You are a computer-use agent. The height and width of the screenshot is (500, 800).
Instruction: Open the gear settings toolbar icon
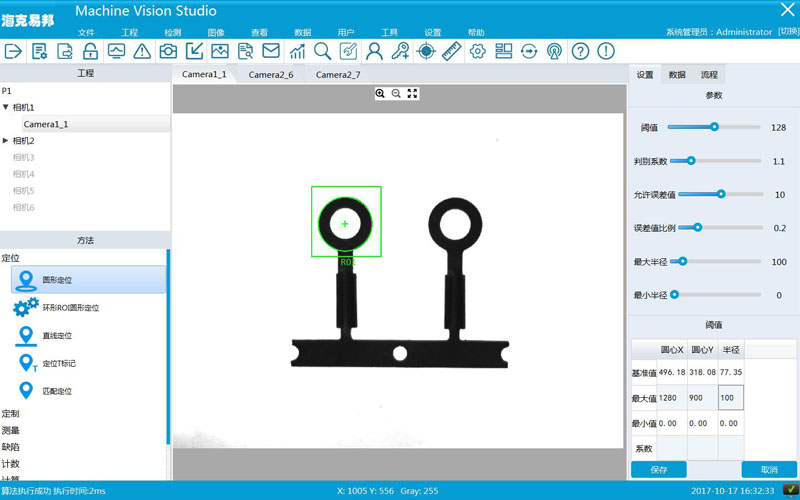pos(477,51)
